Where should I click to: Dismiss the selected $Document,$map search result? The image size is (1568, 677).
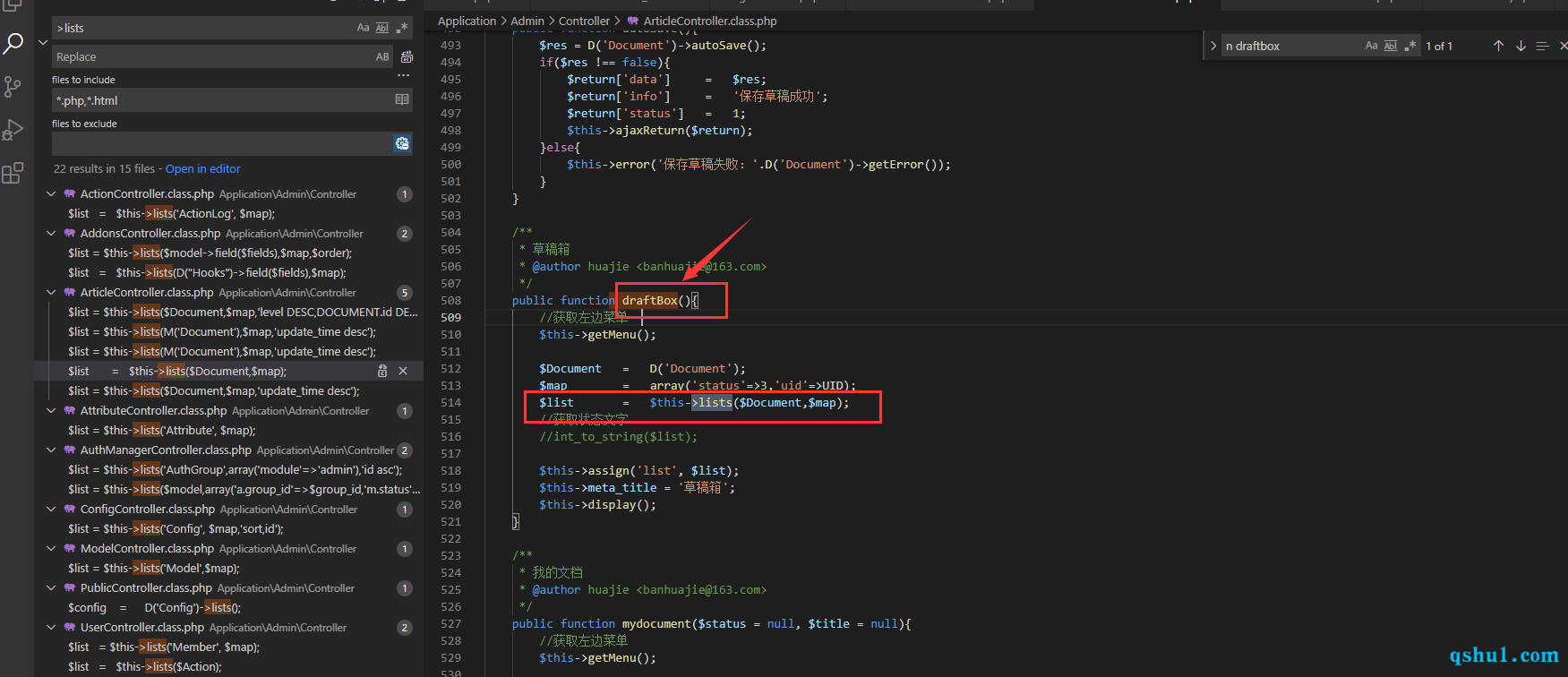pyautogui.click(x=403, y=371)
